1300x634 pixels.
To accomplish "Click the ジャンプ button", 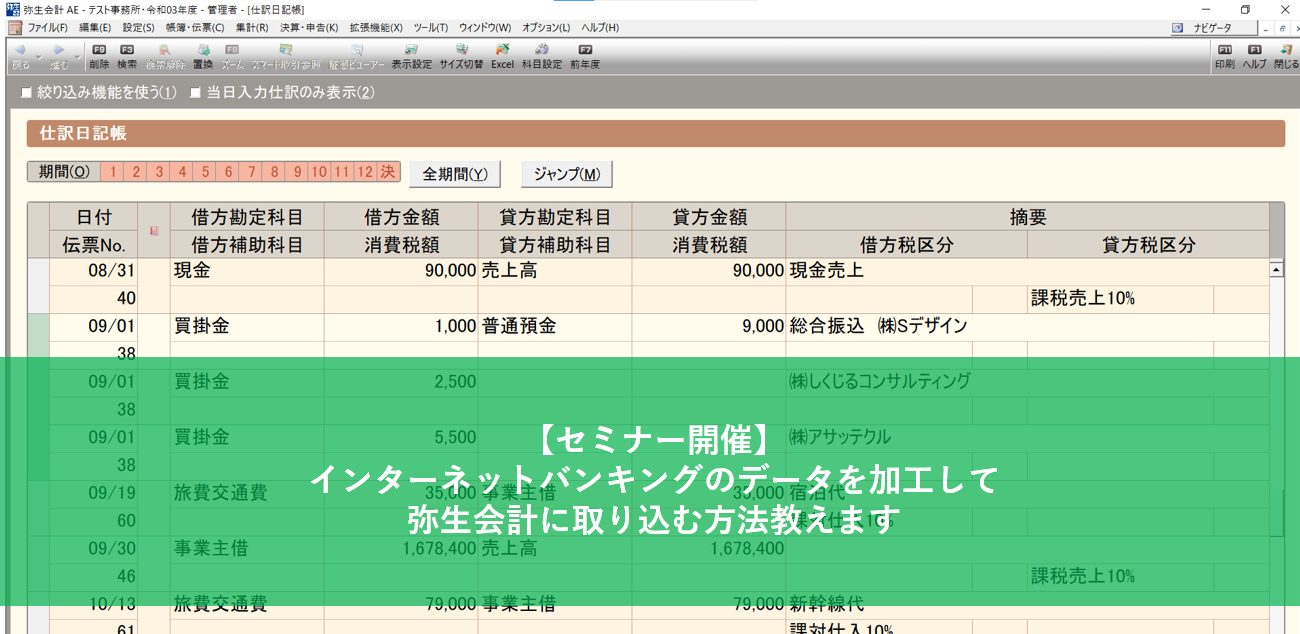I will pos(566,173).
